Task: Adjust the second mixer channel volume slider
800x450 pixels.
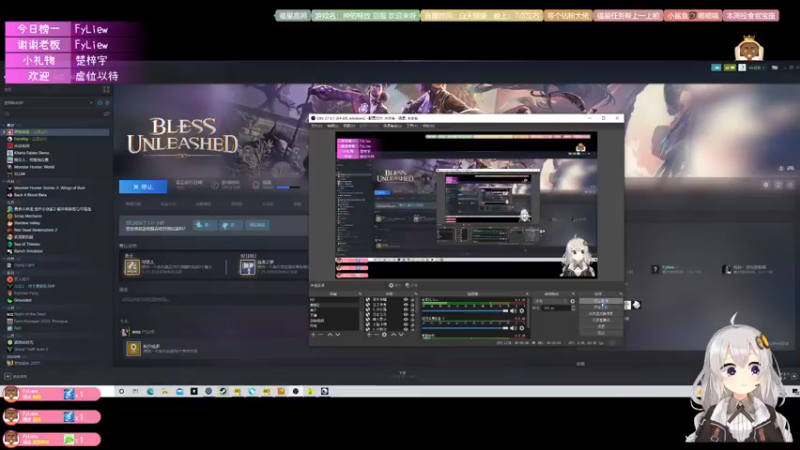Action: pos(464,328)
